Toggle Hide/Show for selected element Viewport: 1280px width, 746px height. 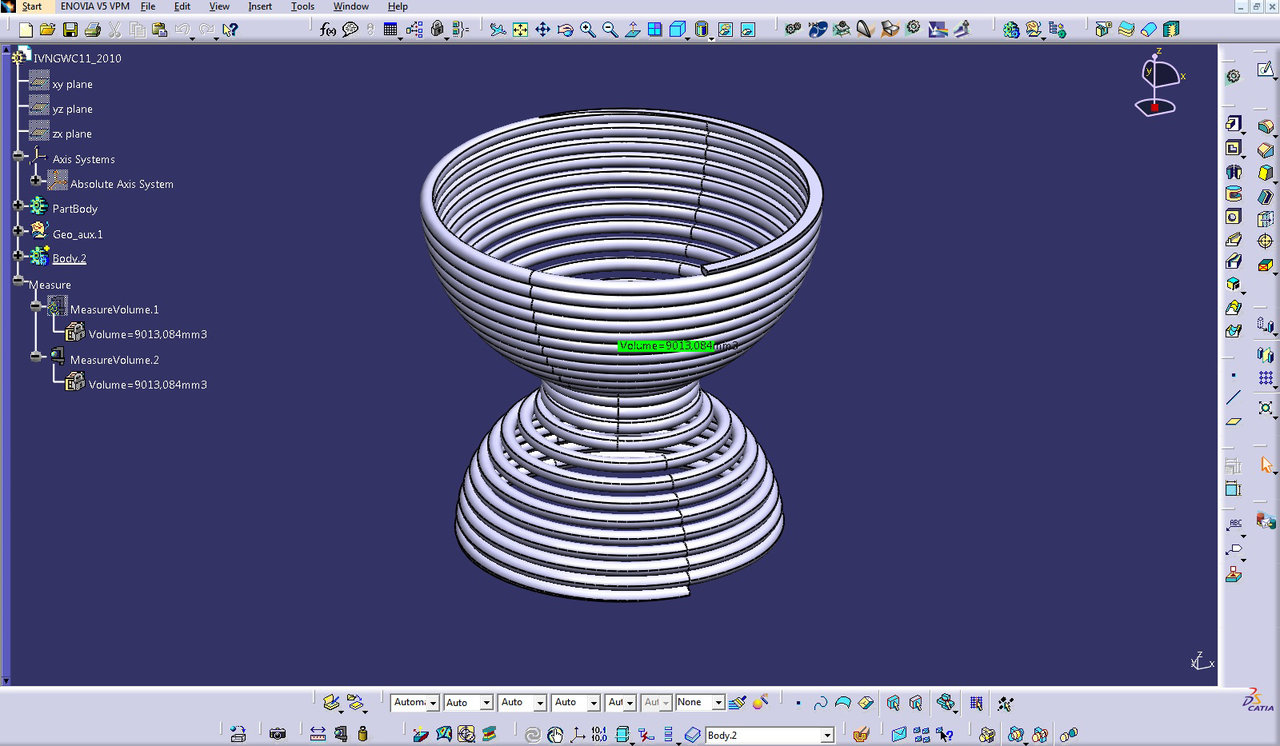(724, 30)
